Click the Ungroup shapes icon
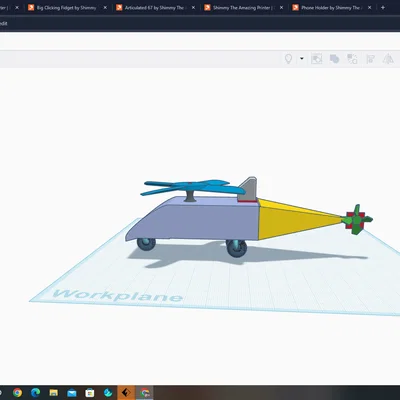400x400 pixels. click(352, 59)
